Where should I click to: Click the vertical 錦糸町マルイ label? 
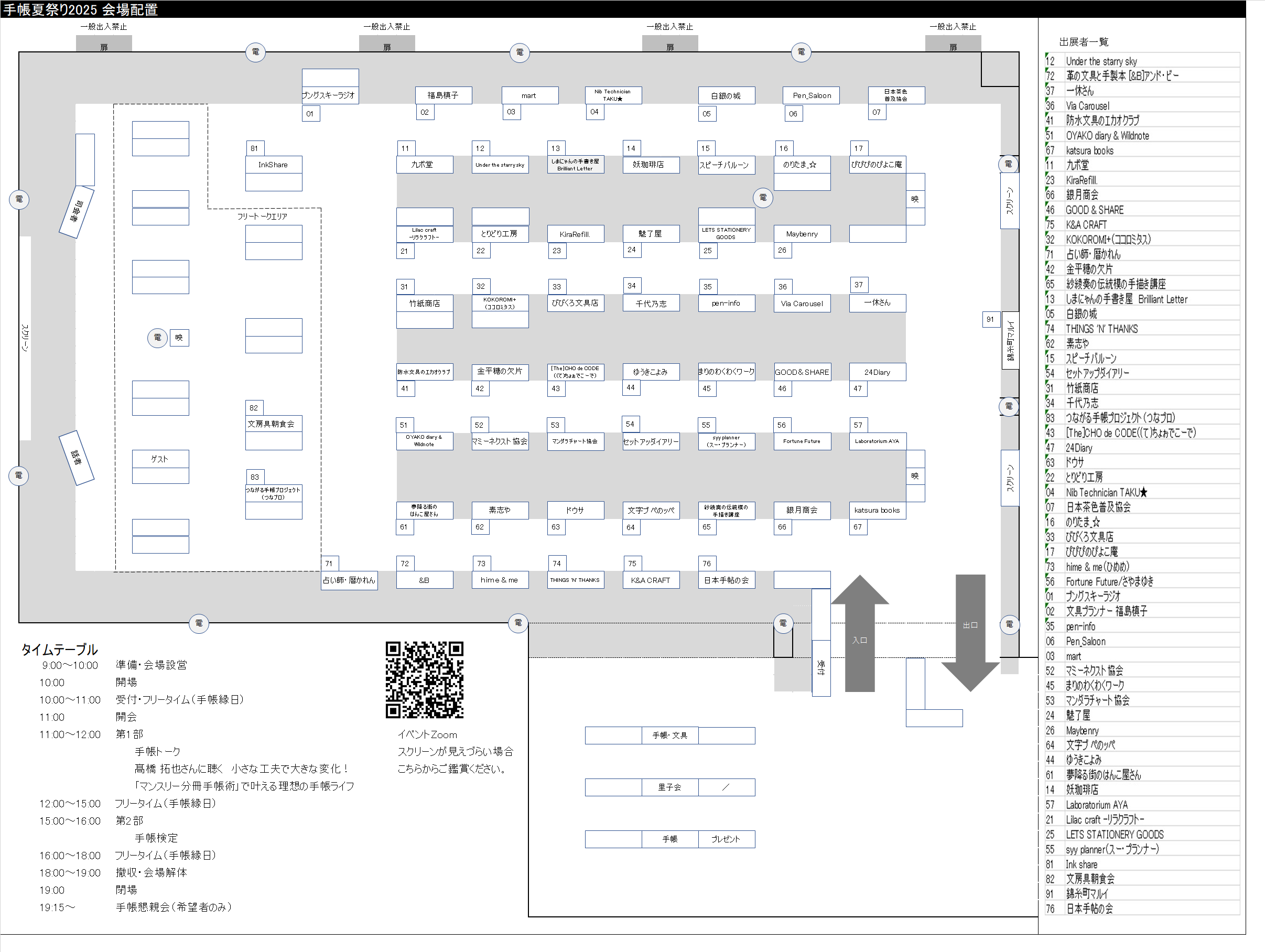1010,340
